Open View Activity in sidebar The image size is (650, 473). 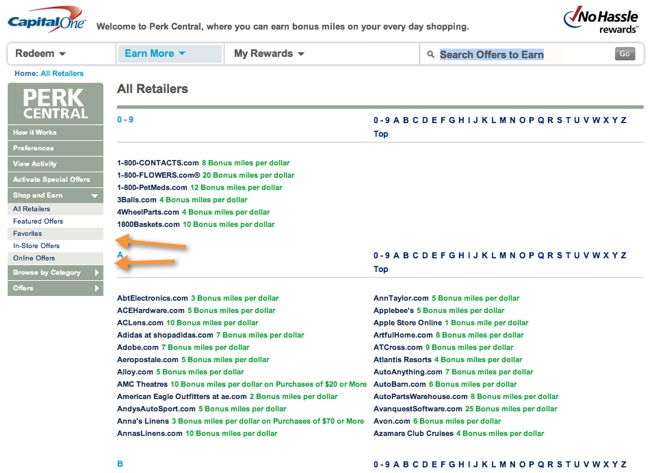[56, 164]
